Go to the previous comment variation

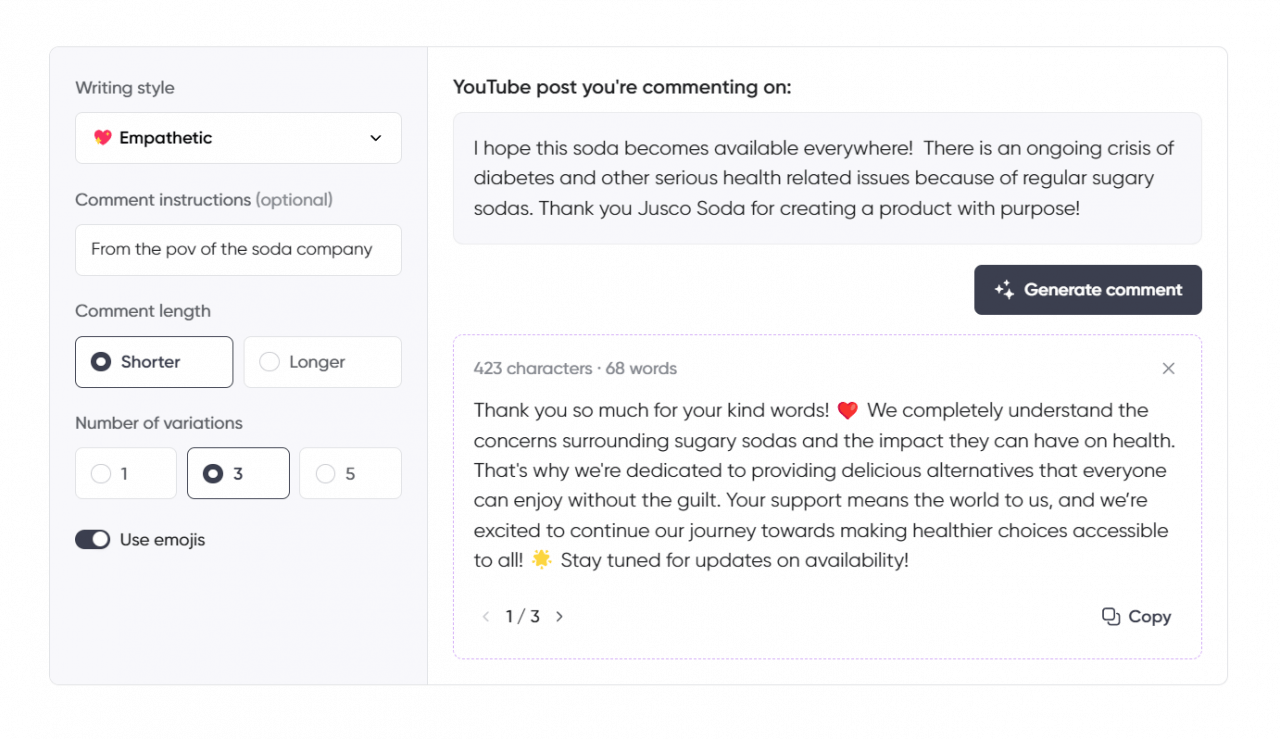[486, 617]
